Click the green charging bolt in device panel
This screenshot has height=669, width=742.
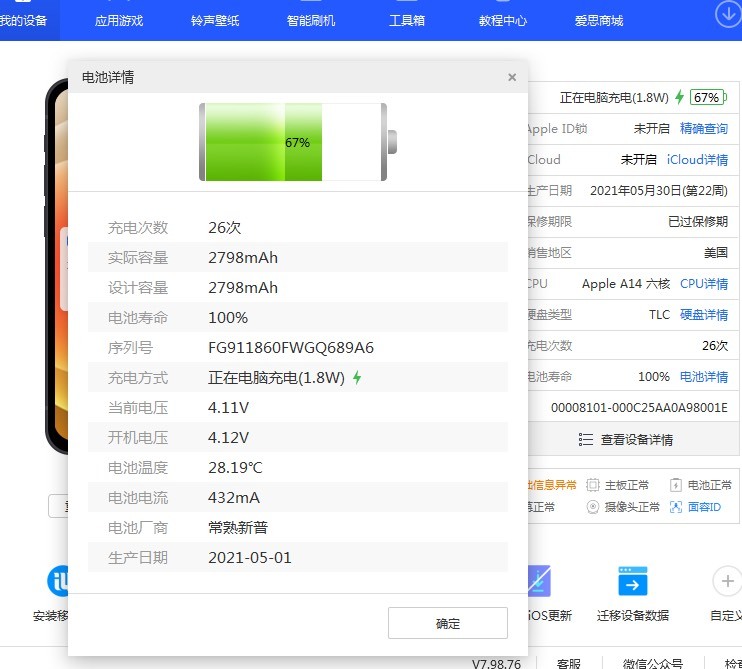pos(680,97)
